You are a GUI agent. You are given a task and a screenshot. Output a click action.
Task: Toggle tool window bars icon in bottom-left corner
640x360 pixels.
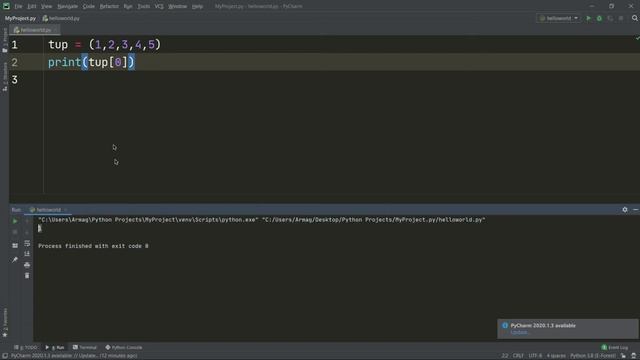[x=5, y=356]
